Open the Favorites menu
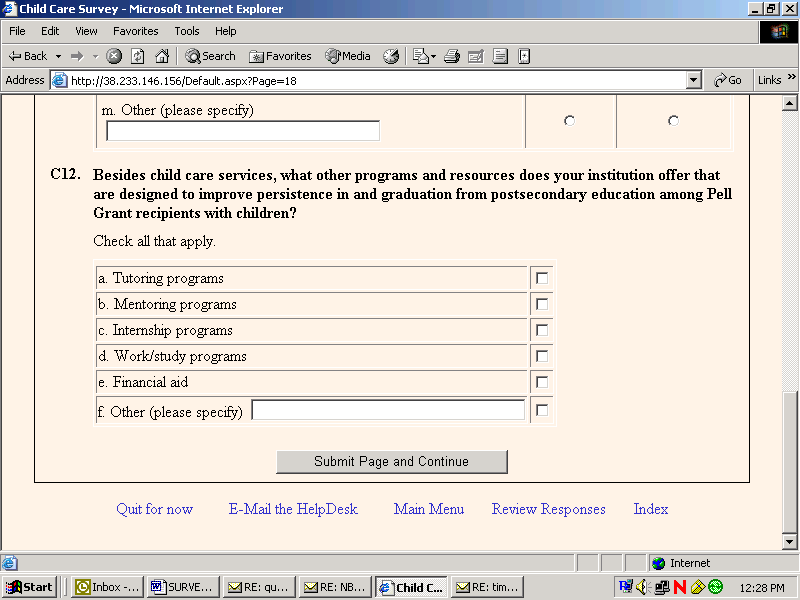The height and width of the screenshot is (600, 800). click(136, 31)
